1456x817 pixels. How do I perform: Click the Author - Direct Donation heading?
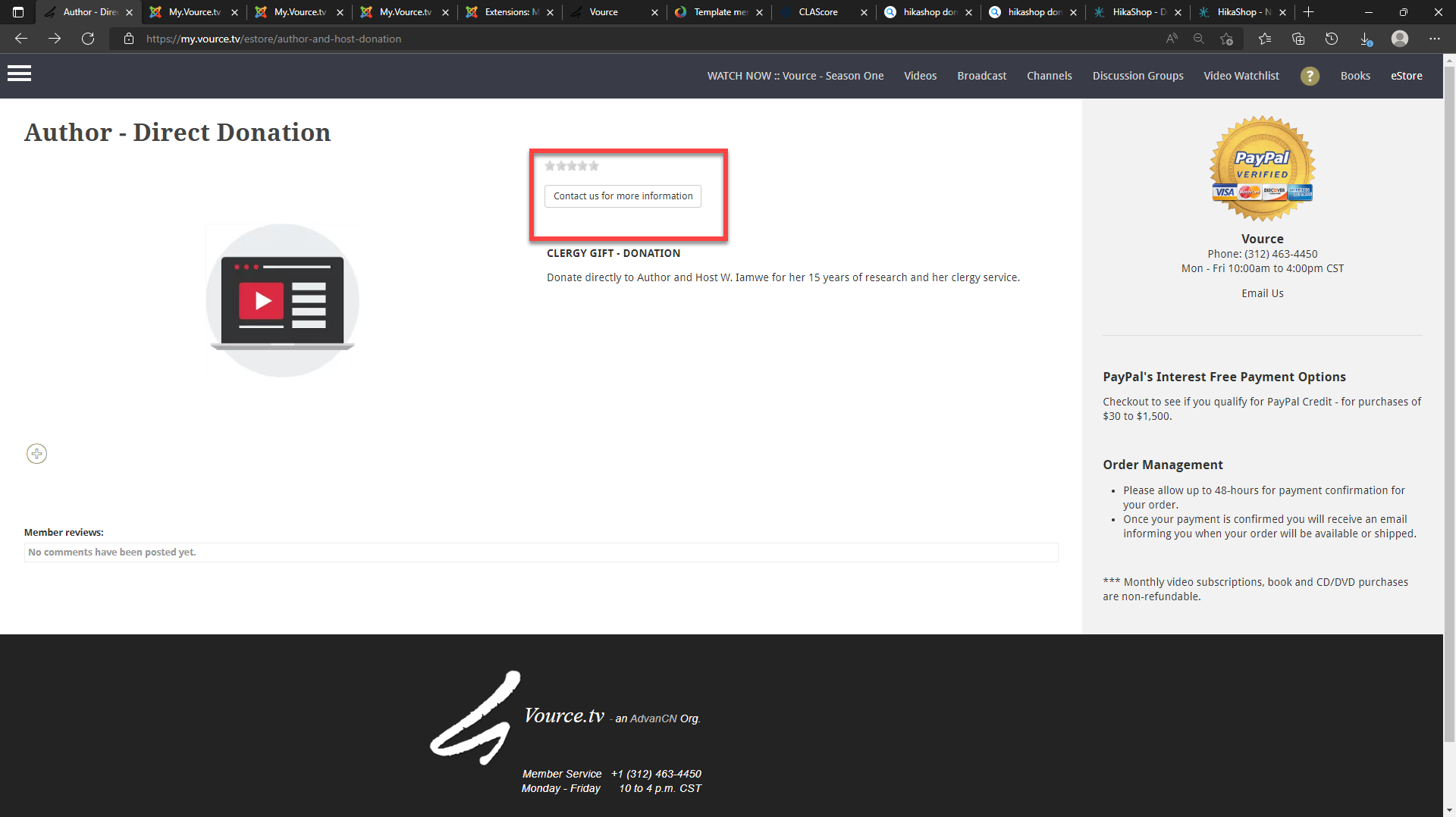coord(177,132)
